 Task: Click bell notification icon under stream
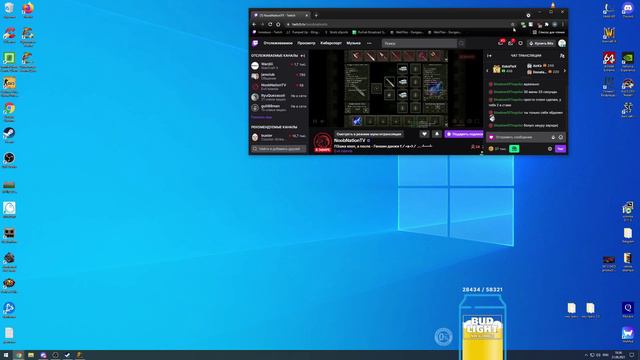437,134
